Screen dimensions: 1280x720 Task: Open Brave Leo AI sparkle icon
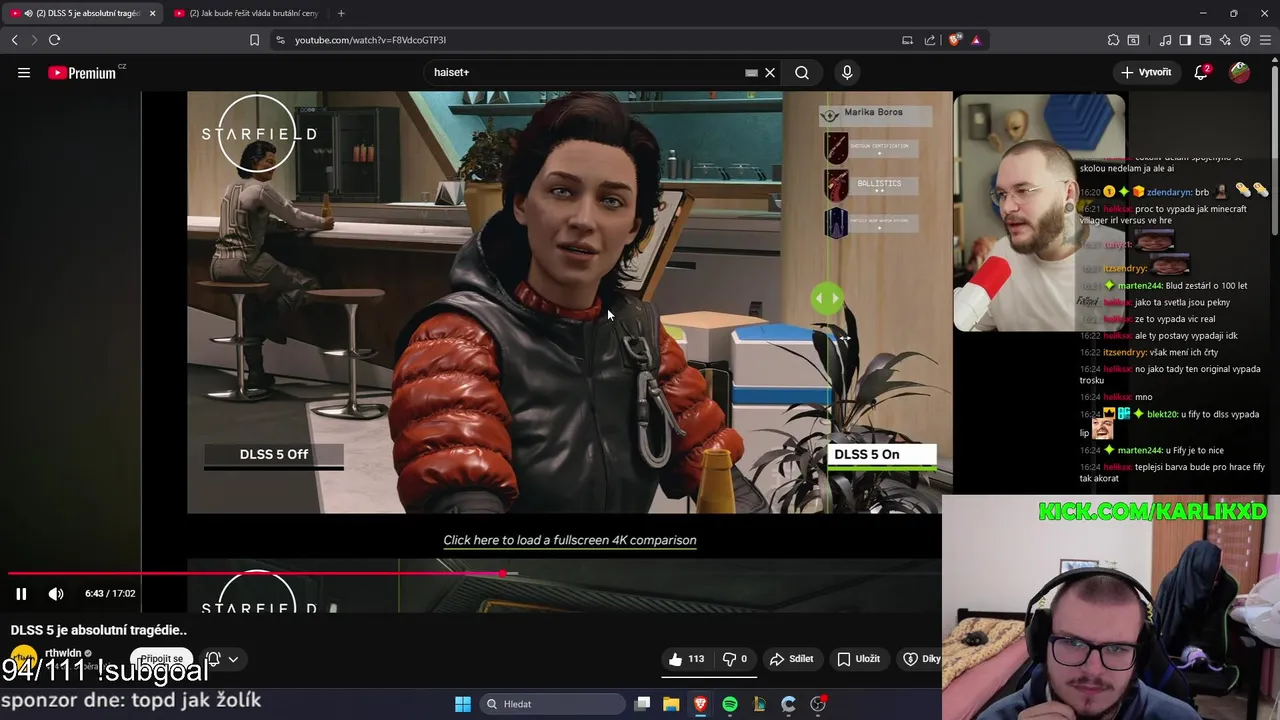[x=1225, y=40]
